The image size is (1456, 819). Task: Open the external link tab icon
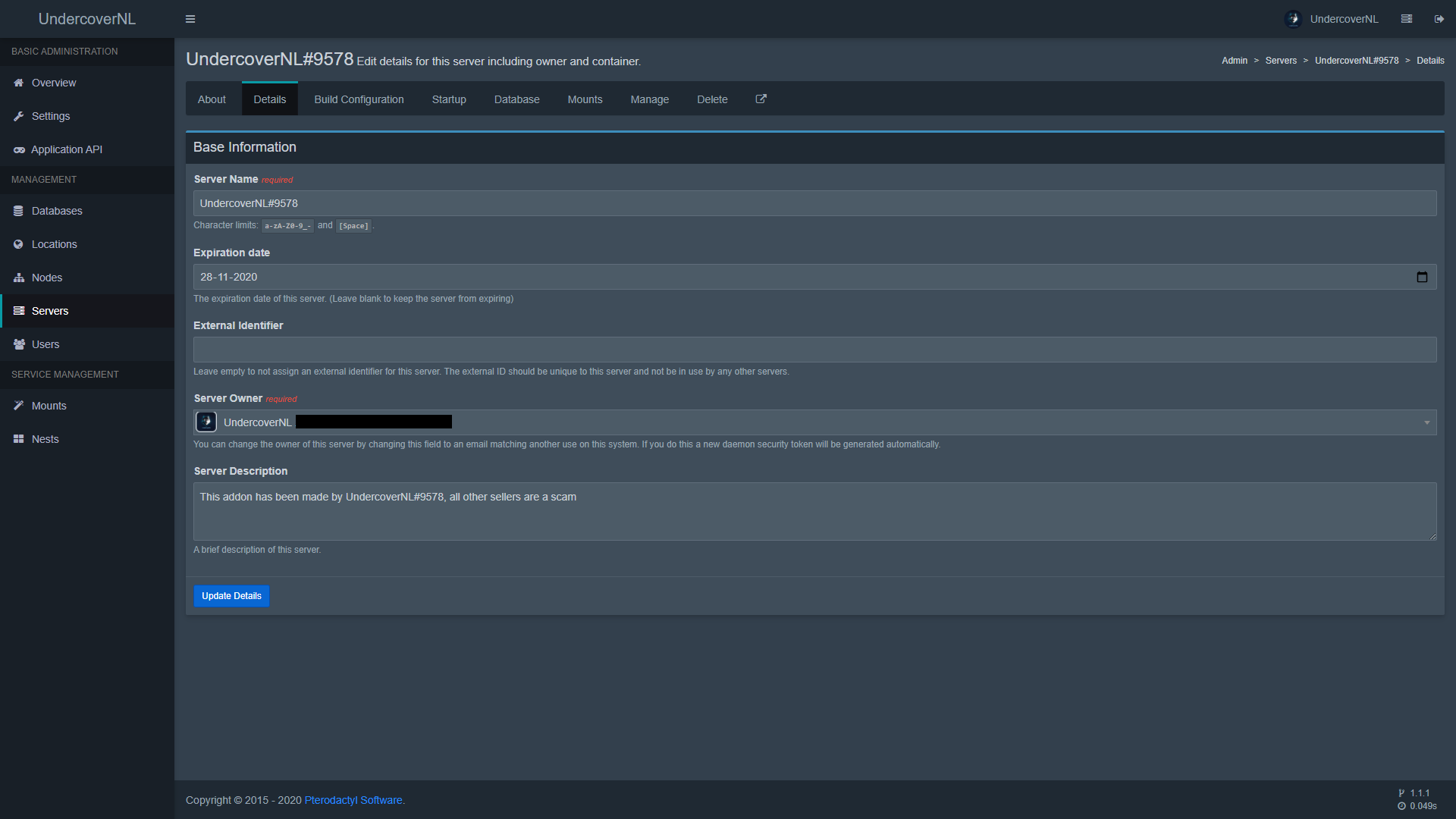pos(761,99)
